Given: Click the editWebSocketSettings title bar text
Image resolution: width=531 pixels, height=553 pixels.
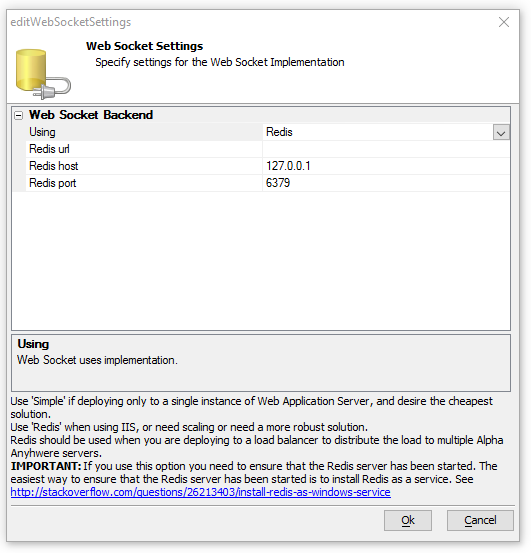Looking at the screenshot, I should [71, 22].
